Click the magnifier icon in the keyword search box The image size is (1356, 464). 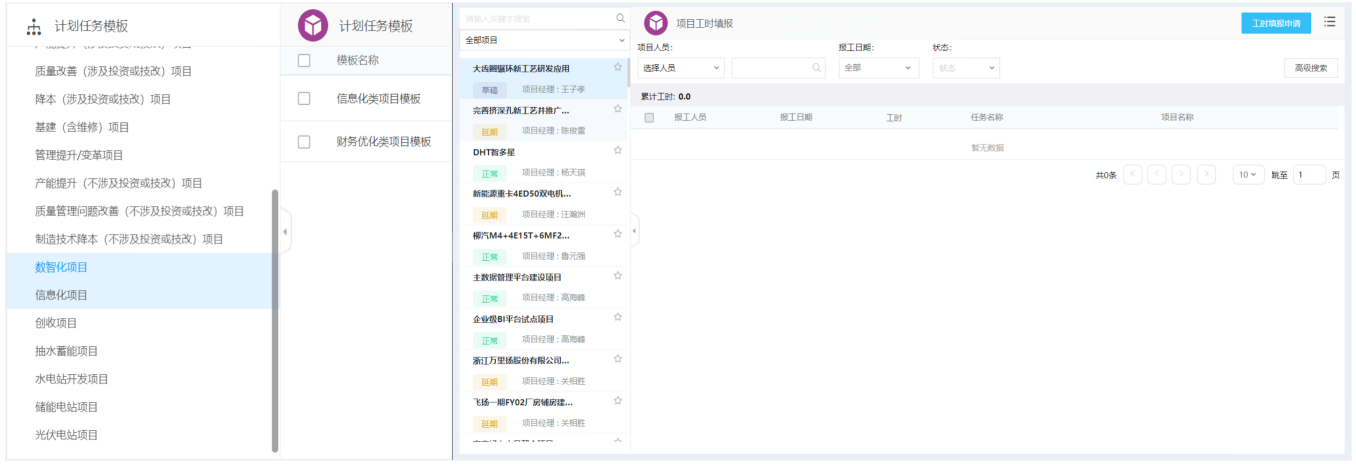click(620, 18)
